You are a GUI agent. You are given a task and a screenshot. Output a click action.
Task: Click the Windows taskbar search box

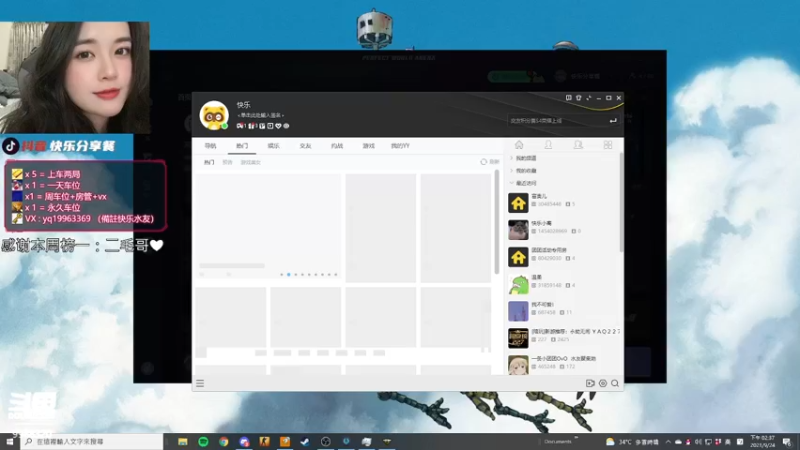point(92,441)
